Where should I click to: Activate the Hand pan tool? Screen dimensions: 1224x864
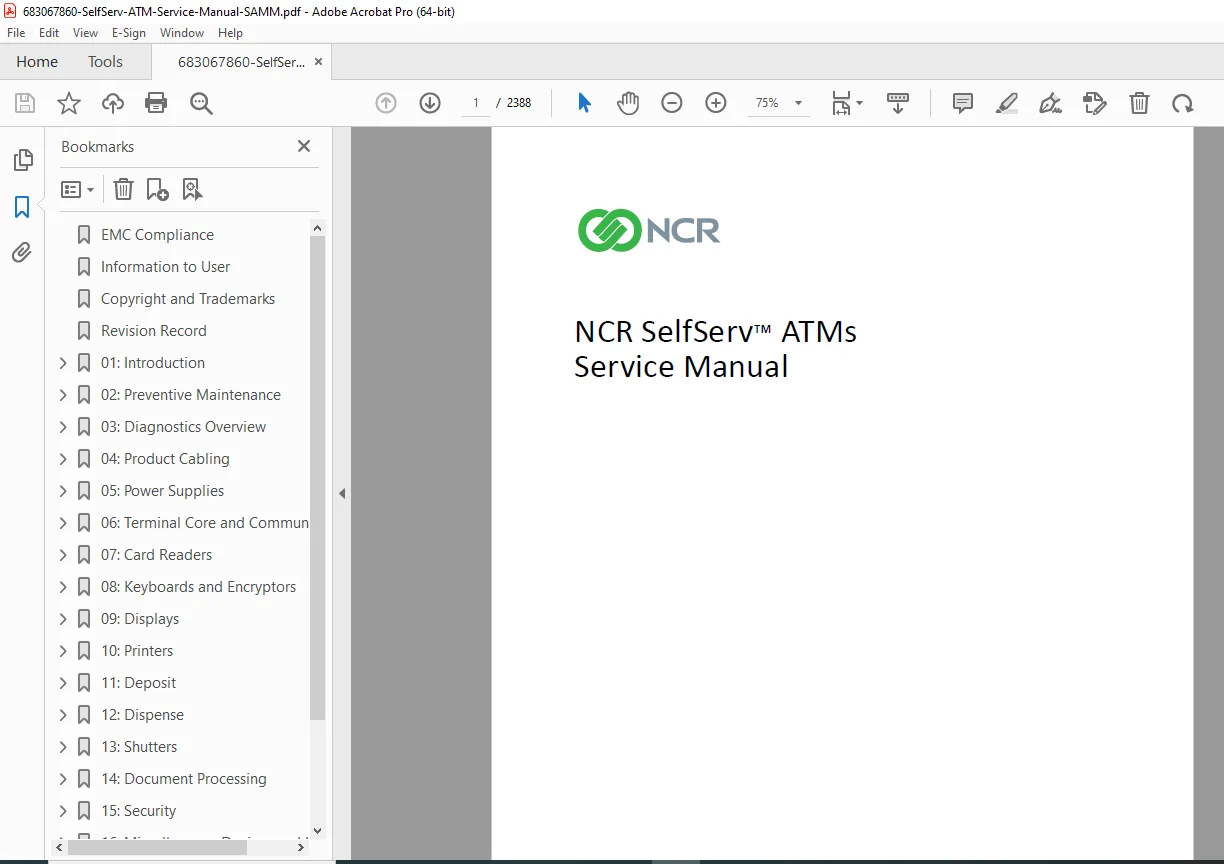628,103
